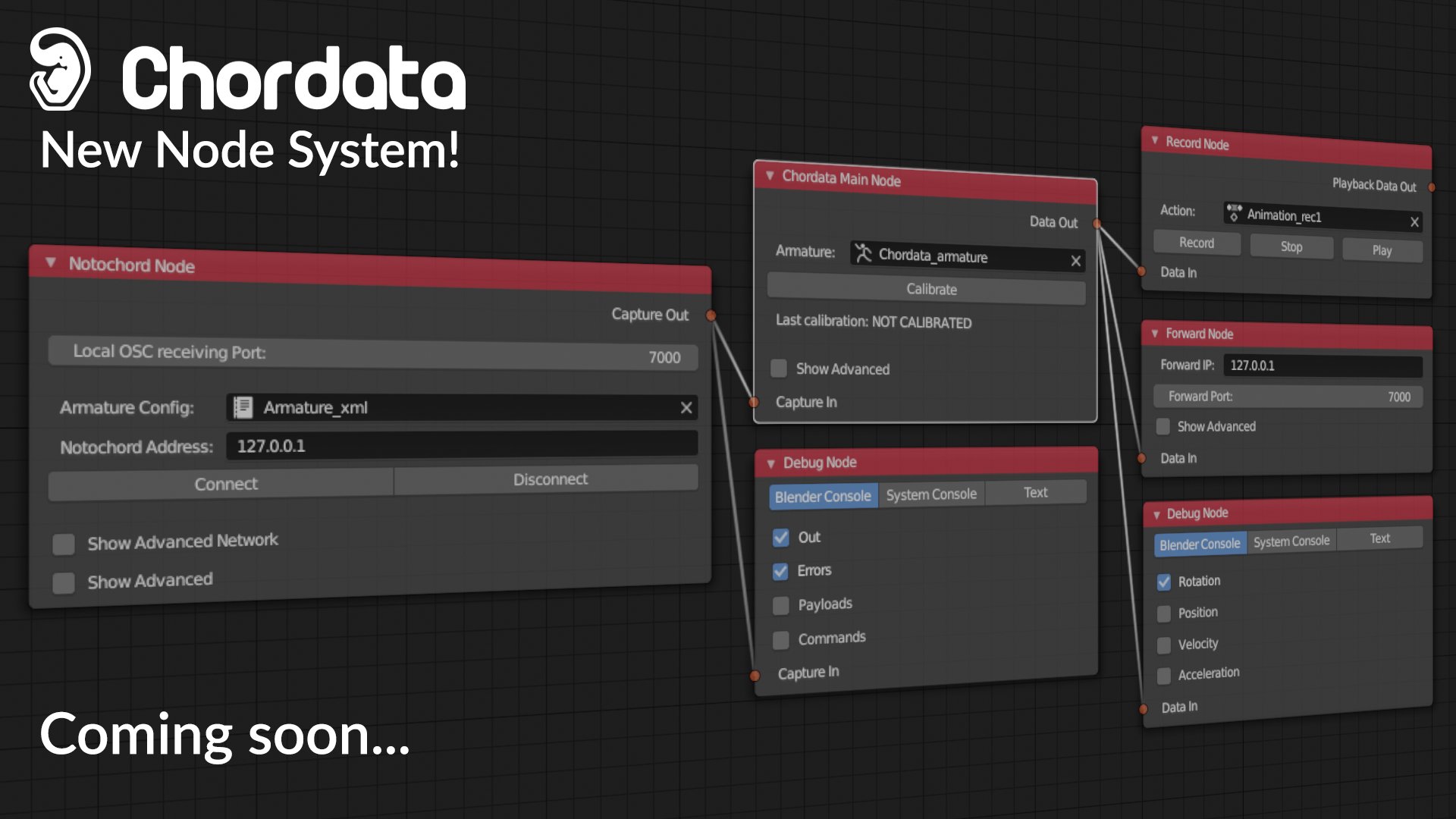Click the Armature_xml text file icon
The height and width of the screenshot is (819, 1456).
243,407
